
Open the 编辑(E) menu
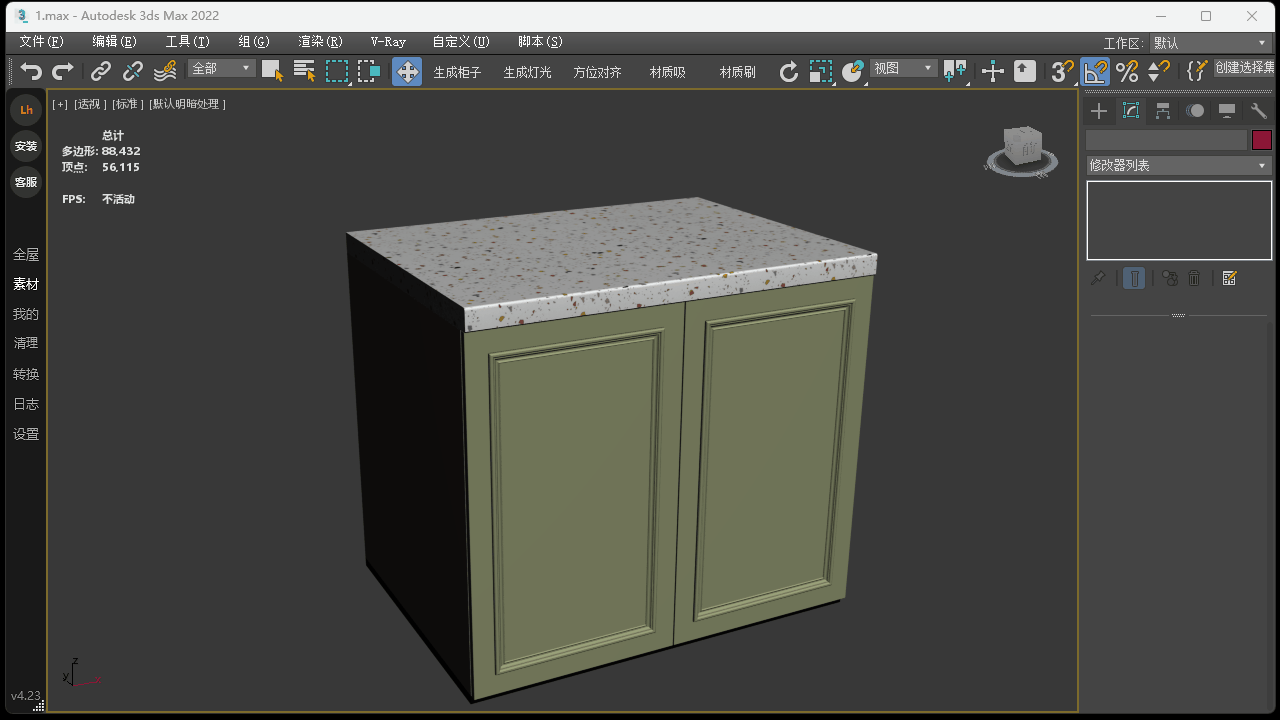click(x=114, y=42)
